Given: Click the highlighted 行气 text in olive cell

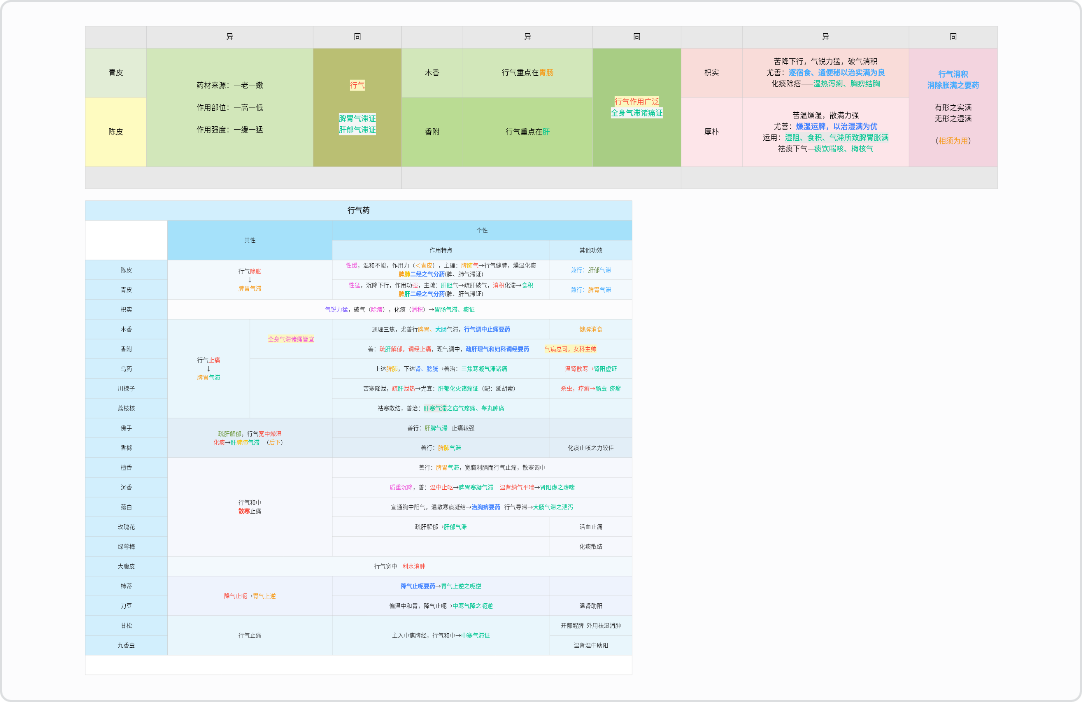Looking at the screenshot, I should (x=357, y=86).
